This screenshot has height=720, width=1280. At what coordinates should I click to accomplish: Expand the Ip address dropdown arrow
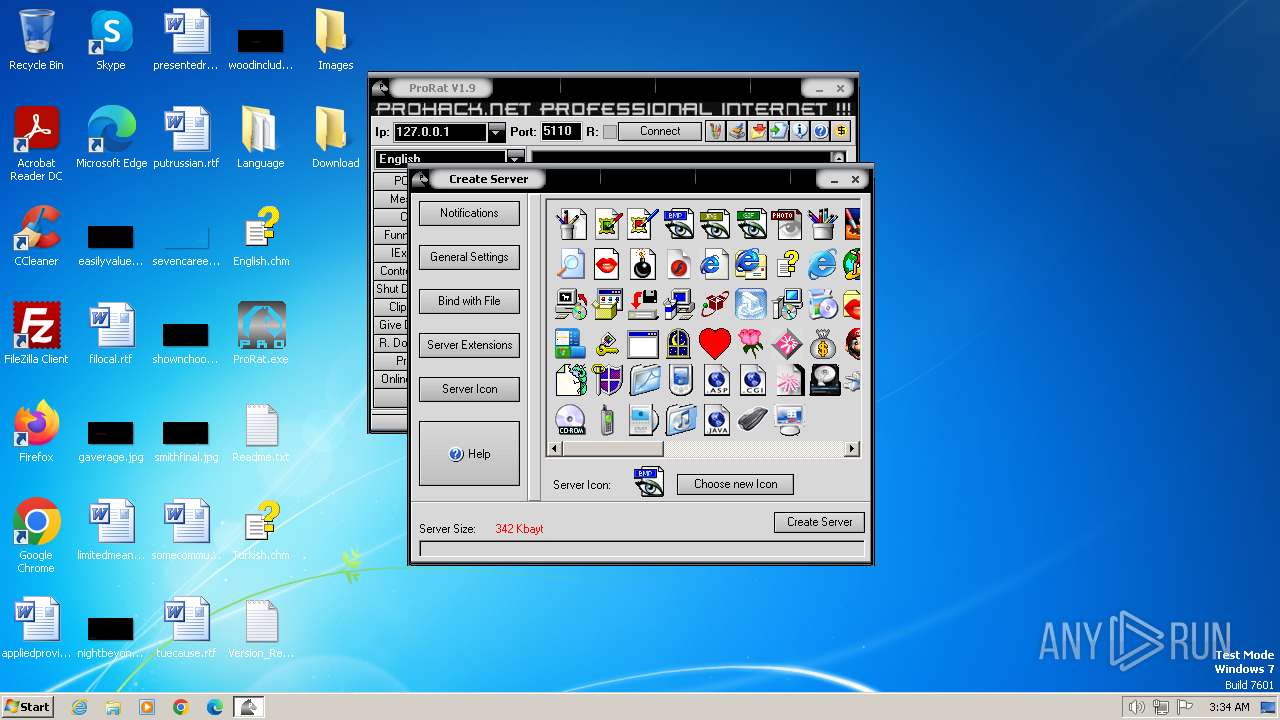coord(497,132)
